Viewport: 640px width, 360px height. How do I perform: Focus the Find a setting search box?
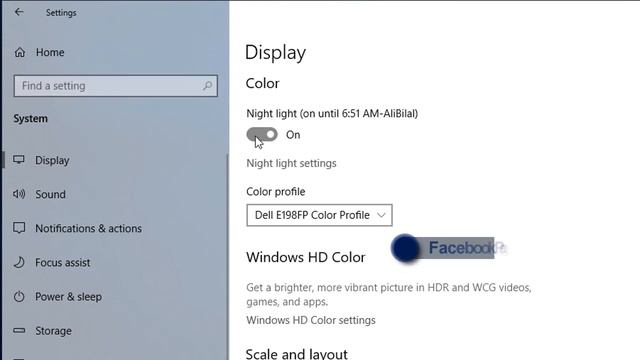[116, 86]
